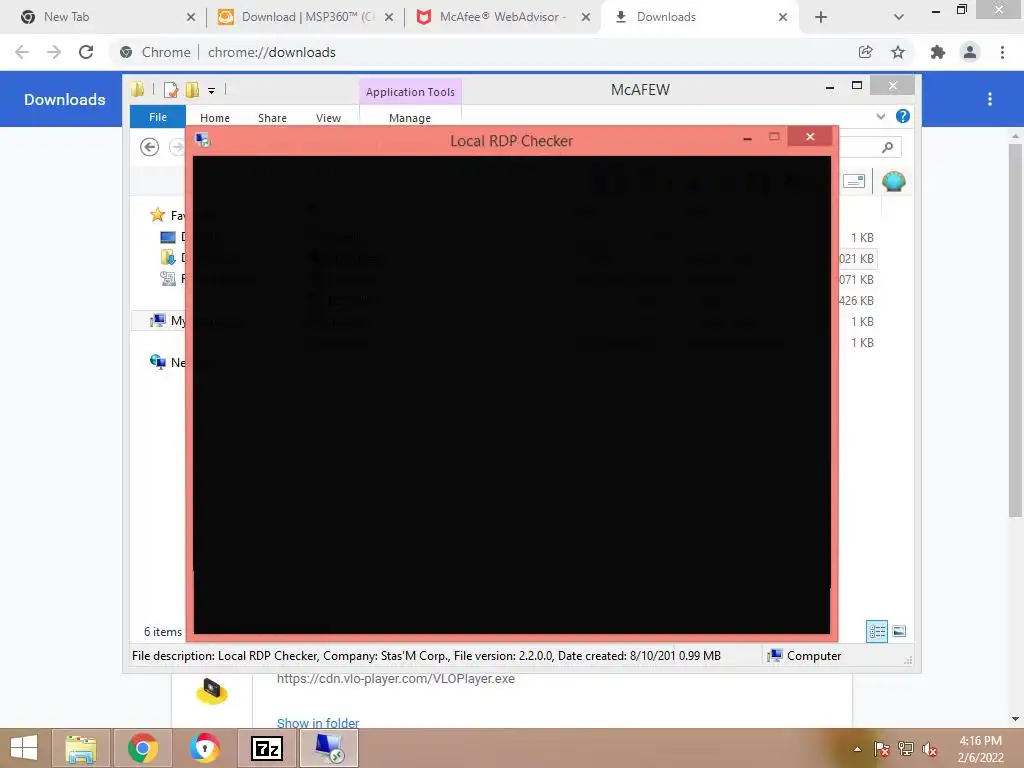The image size is (1024, 768).
Task: Click the Computer icon in the Explorer status bar
Action: (775, 655)
